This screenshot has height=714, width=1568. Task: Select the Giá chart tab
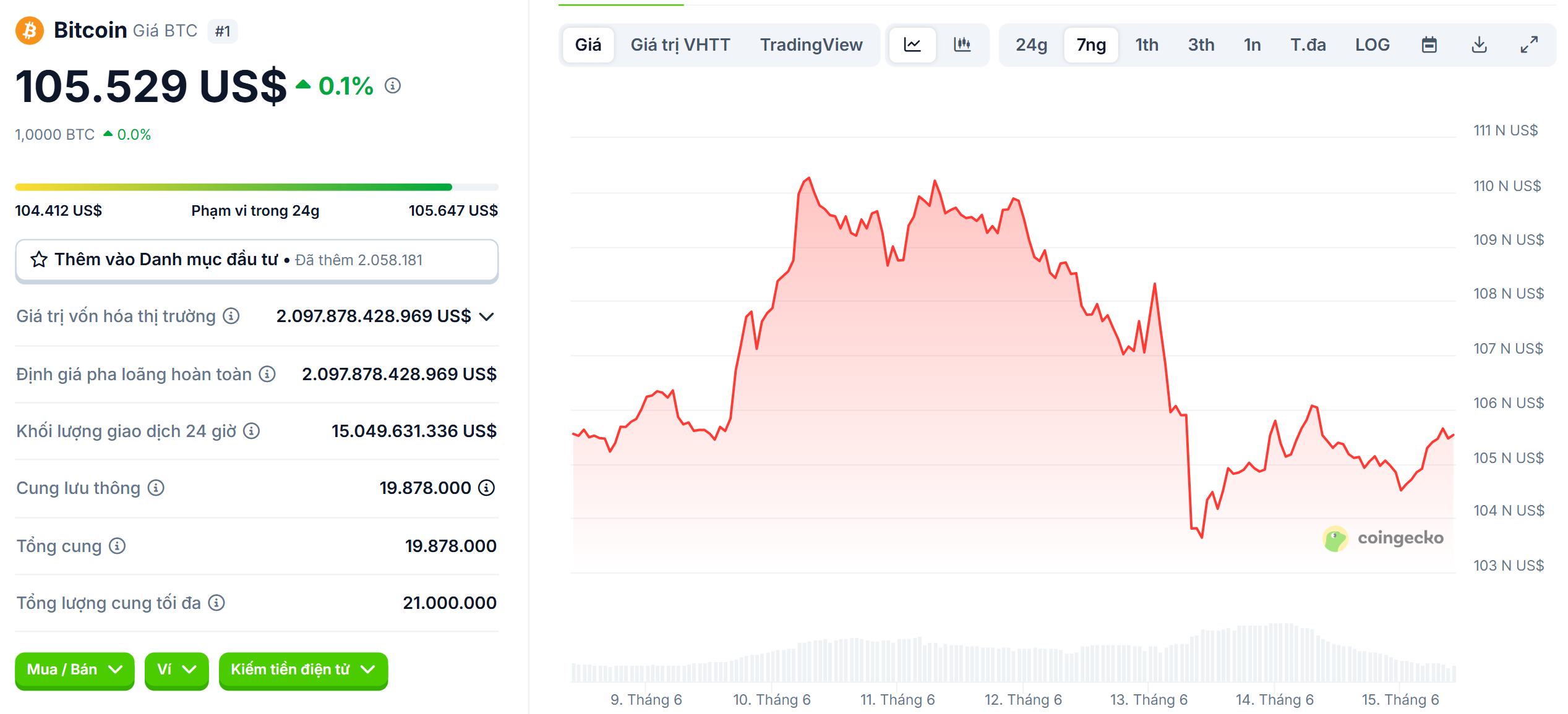588,45
